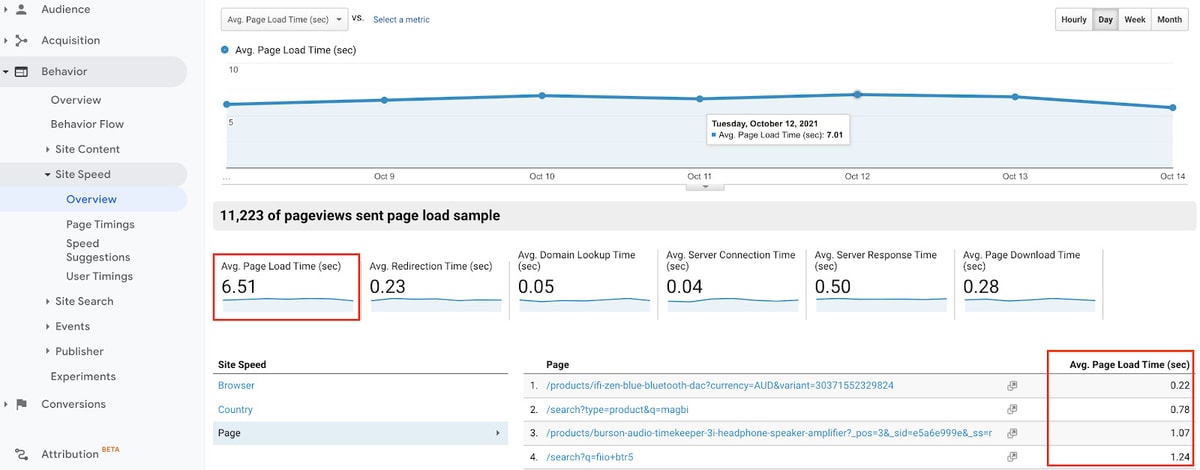This screenshot has width=1200, height=470.
Task: Open Attribution BETA section
Action: [80, 454]
